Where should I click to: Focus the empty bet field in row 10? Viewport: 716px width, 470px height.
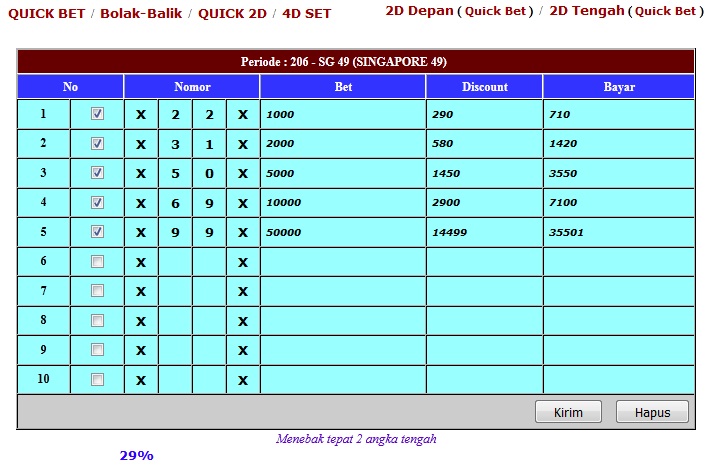(343, 380)
